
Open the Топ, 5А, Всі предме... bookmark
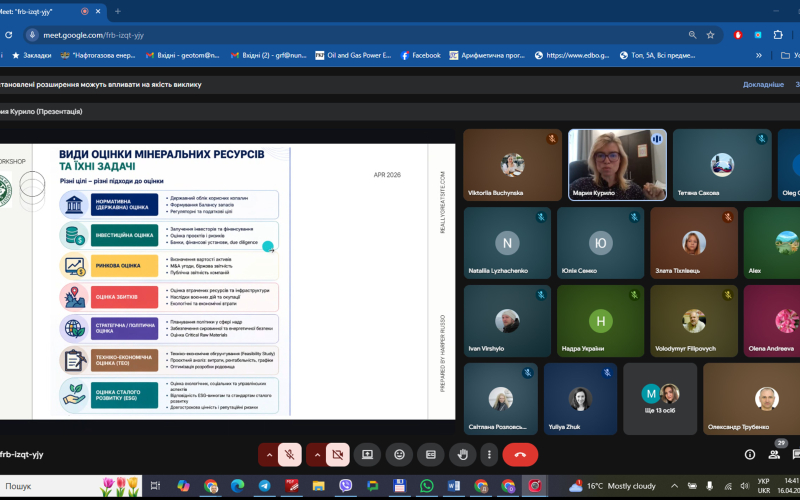click(658, 55)
